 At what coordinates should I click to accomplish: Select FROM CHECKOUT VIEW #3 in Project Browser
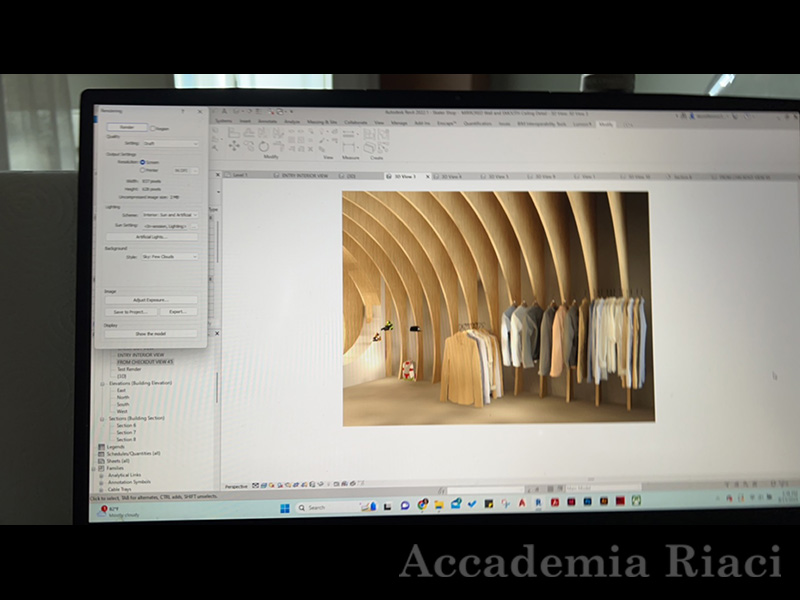[x=145, y=362]
